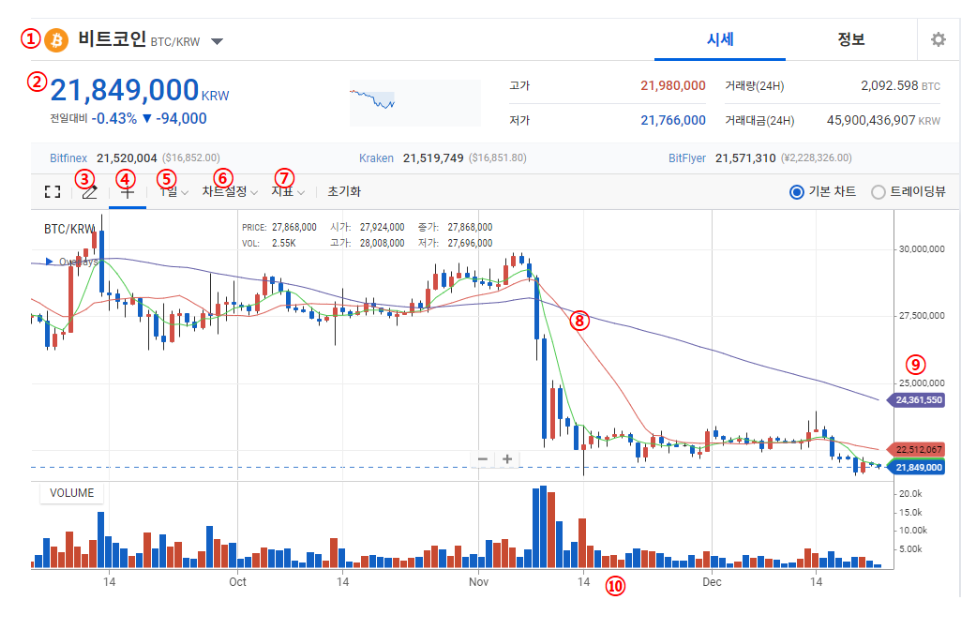
Task: Switch to 트레이딩뷰 chart option
Action: (x=878, y=192)
